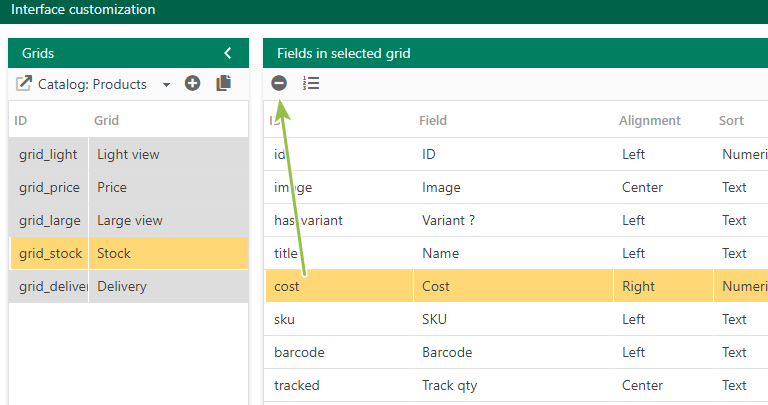Select the barcode field row

(x=516, y=352)
